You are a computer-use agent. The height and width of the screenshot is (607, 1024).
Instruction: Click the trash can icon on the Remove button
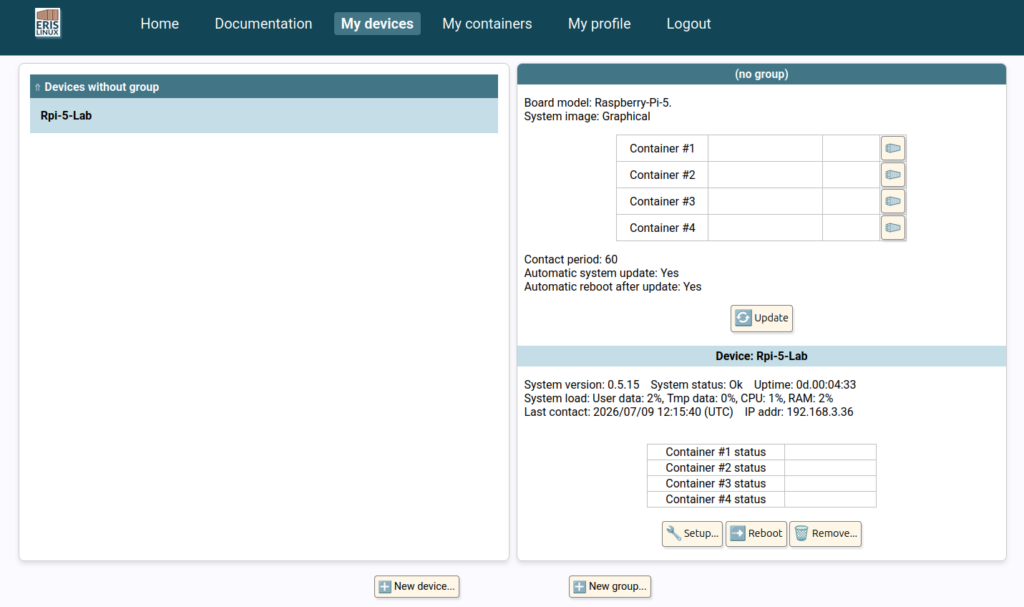click(801, 533)
